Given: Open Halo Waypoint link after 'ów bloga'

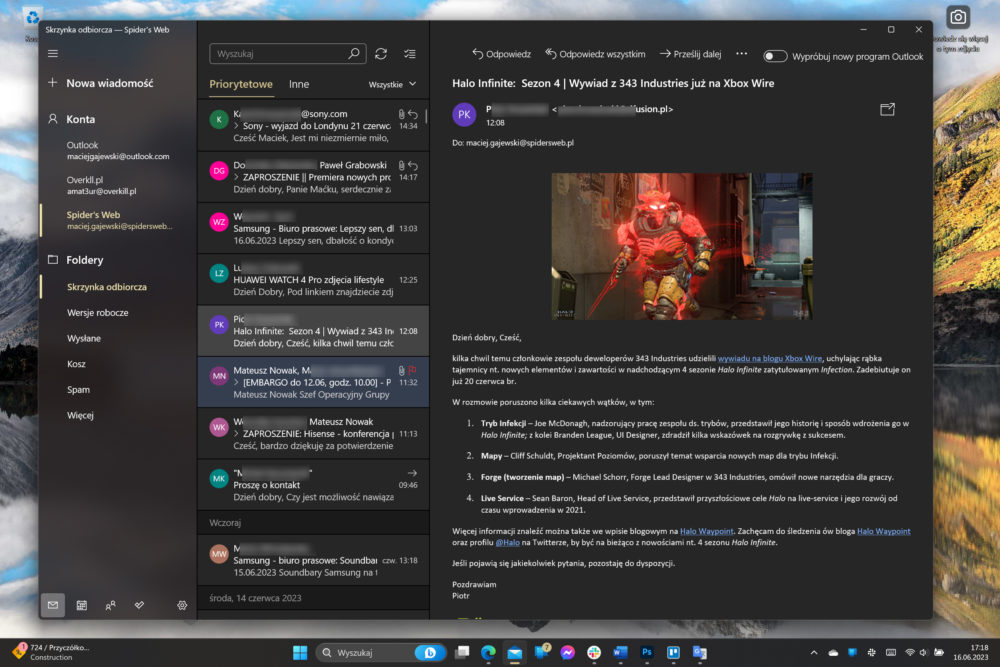Looking at the screenshot, I should (883, 531).
